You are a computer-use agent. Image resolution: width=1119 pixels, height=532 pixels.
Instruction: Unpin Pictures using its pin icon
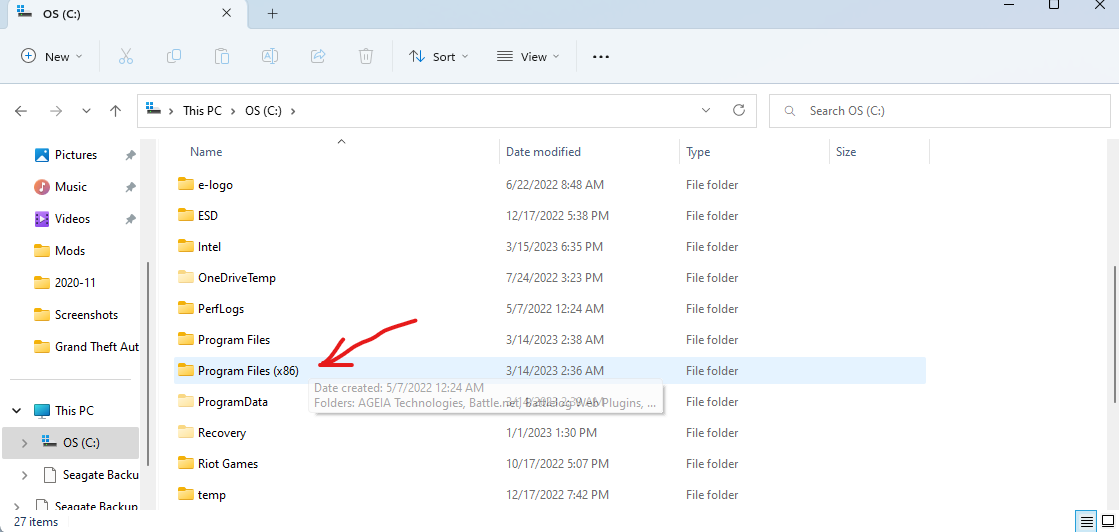130,155
